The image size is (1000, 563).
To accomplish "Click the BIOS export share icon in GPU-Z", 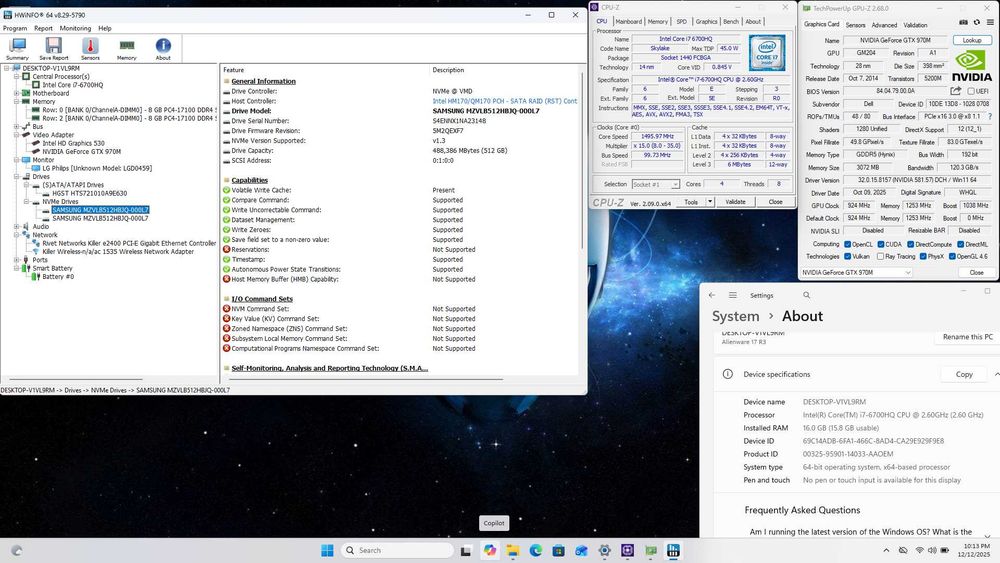I will click(x=955, y=91).
